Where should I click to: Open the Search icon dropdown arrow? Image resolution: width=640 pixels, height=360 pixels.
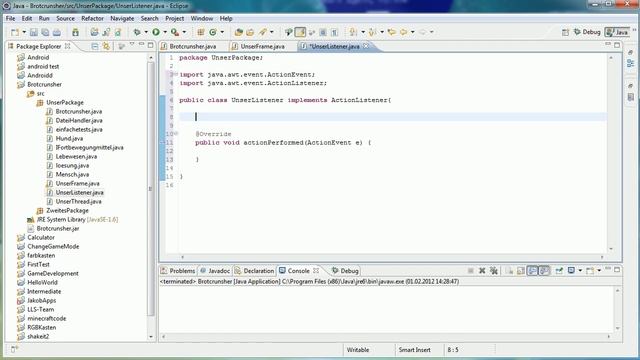(272, 32)
